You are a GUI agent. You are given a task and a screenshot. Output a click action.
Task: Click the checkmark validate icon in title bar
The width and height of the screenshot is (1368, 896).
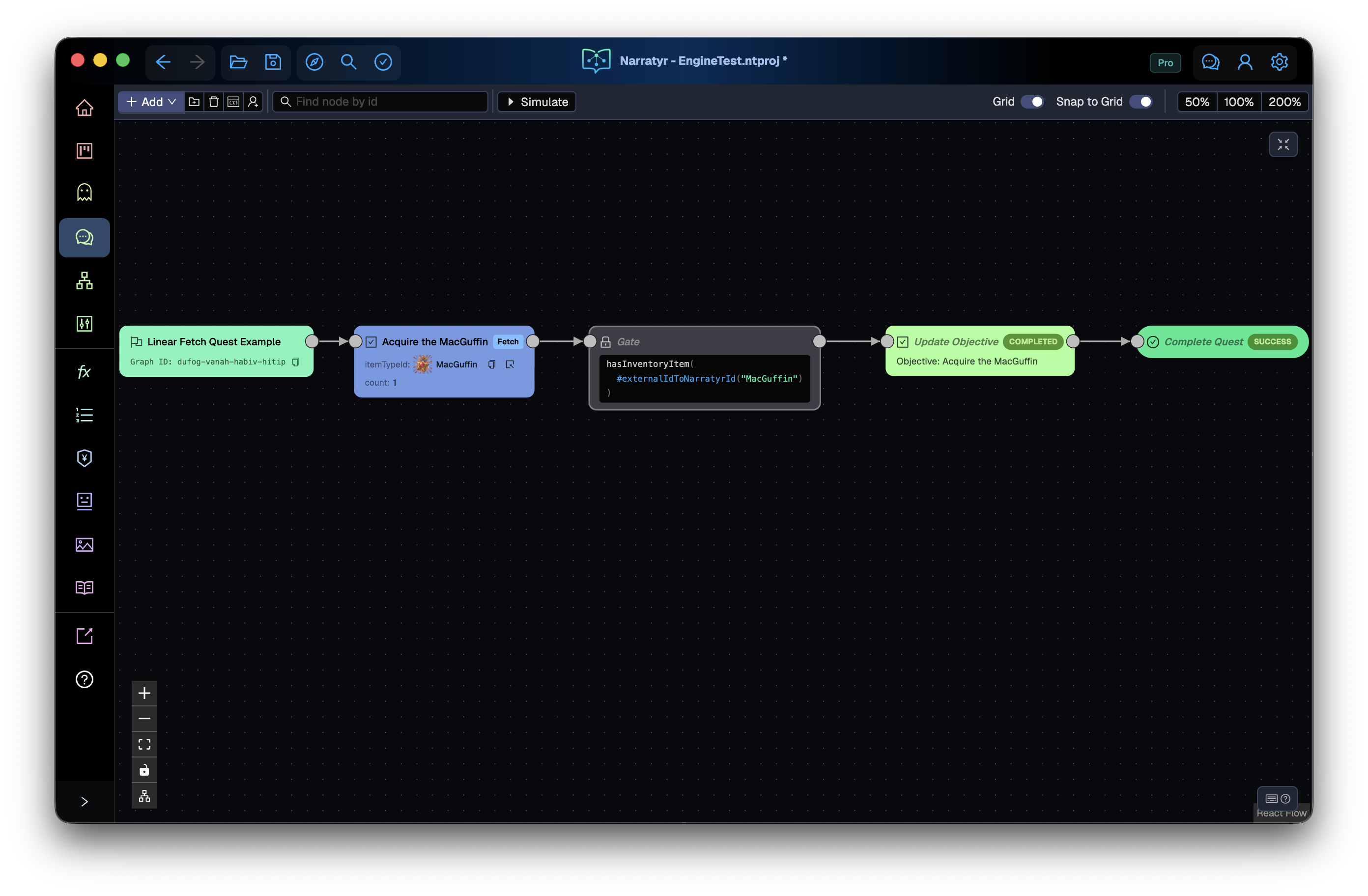[383, 61]
